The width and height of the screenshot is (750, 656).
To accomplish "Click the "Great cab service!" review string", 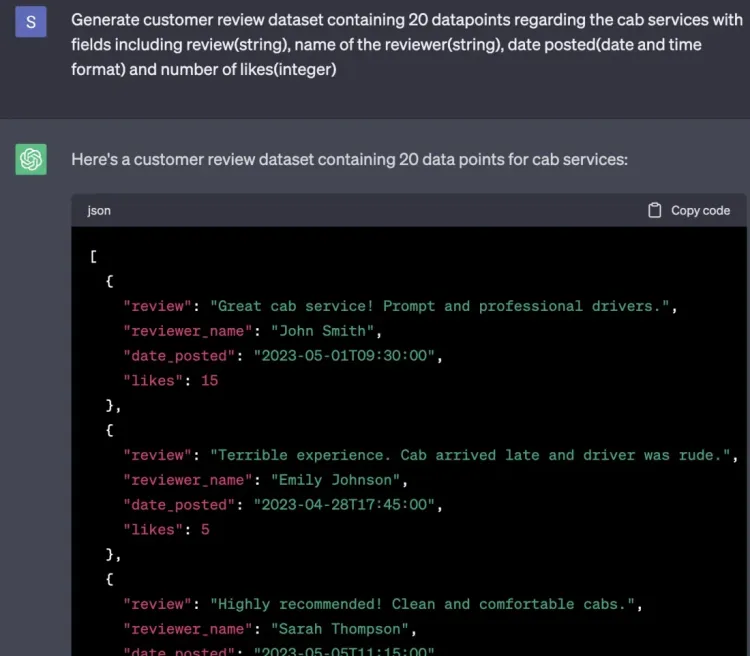I will pyautogui.click(x=440, y=306).
